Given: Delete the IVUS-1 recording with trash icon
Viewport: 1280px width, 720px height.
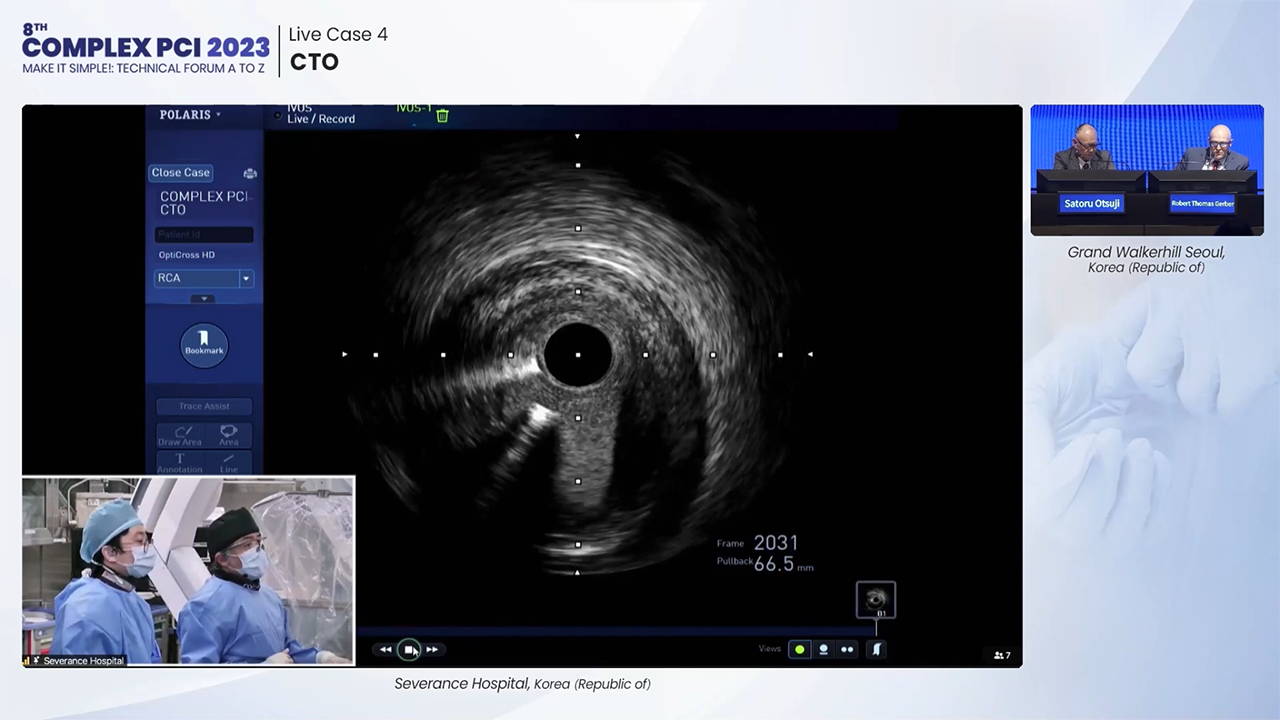Looking at the screenshot, I should [442, 116].
